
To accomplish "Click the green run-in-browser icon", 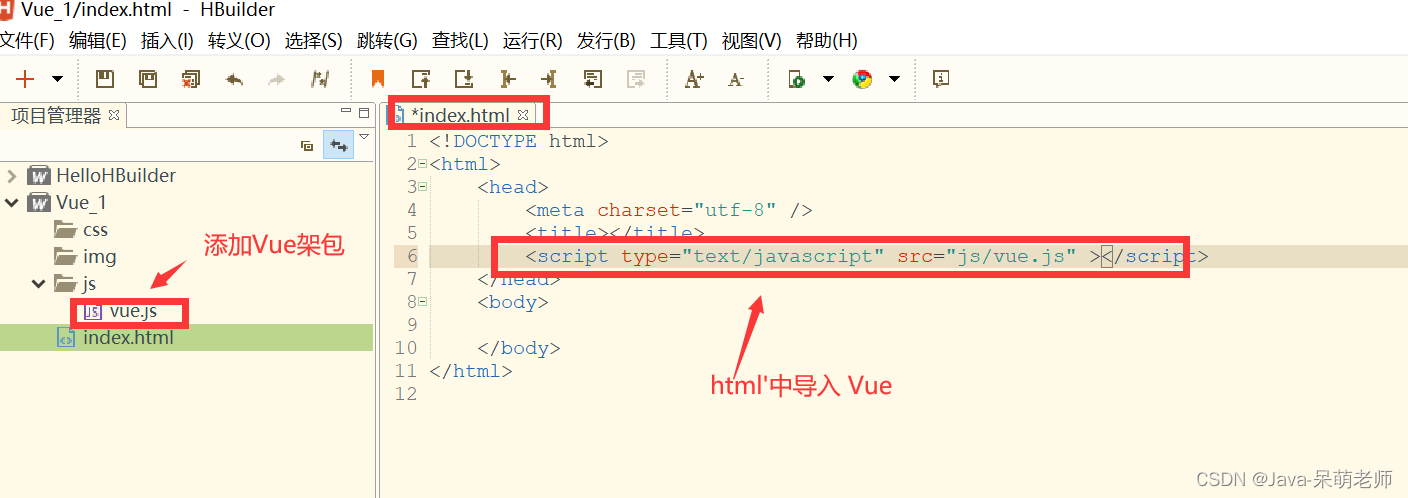I will [x=797, y=79].
